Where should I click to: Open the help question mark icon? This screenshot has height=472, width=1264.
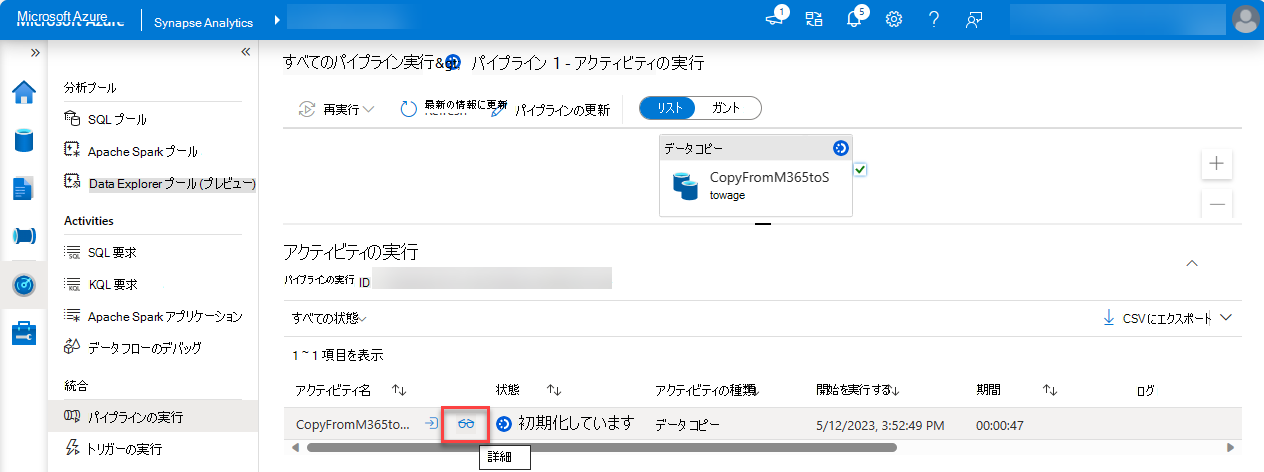pos(933,19)
